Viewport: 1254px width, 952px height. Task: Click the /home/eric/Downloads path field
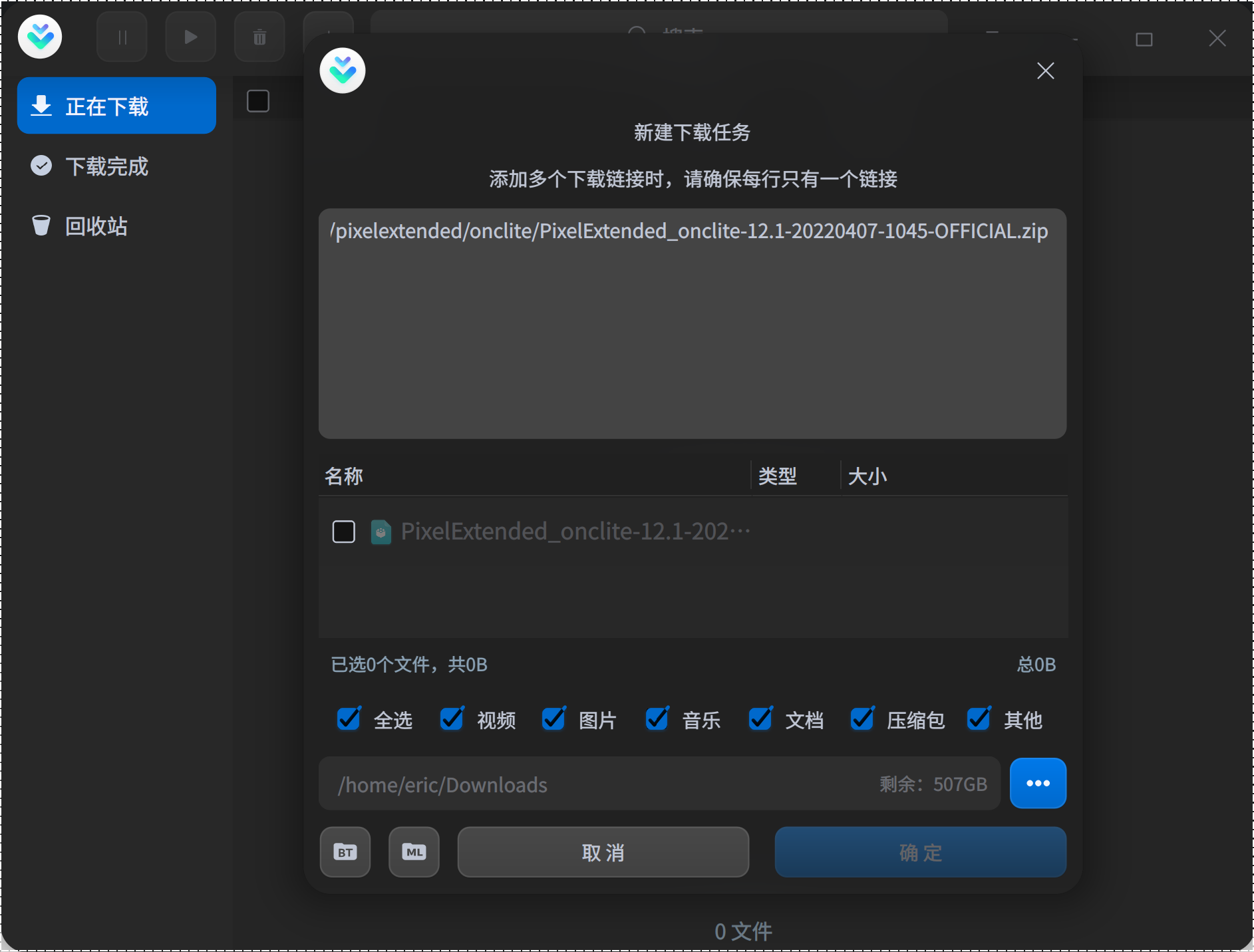click(599, 784)
